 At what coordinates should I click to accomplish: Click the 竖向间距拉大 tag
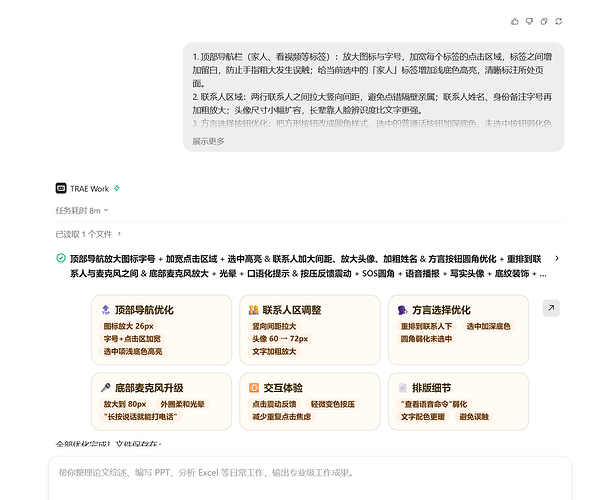[x=274, y=326]
